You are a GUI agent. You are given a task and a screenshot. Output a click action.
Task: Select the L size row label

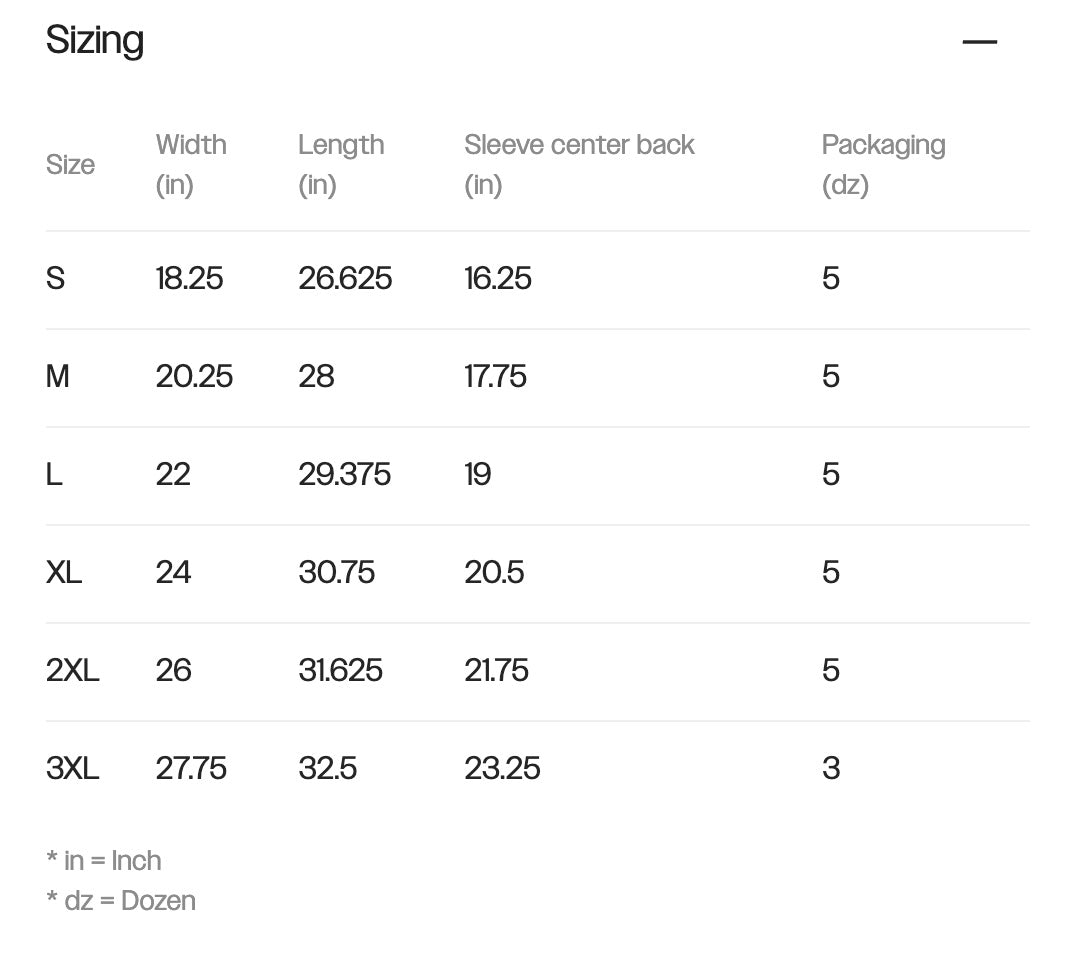pos(54,474)
